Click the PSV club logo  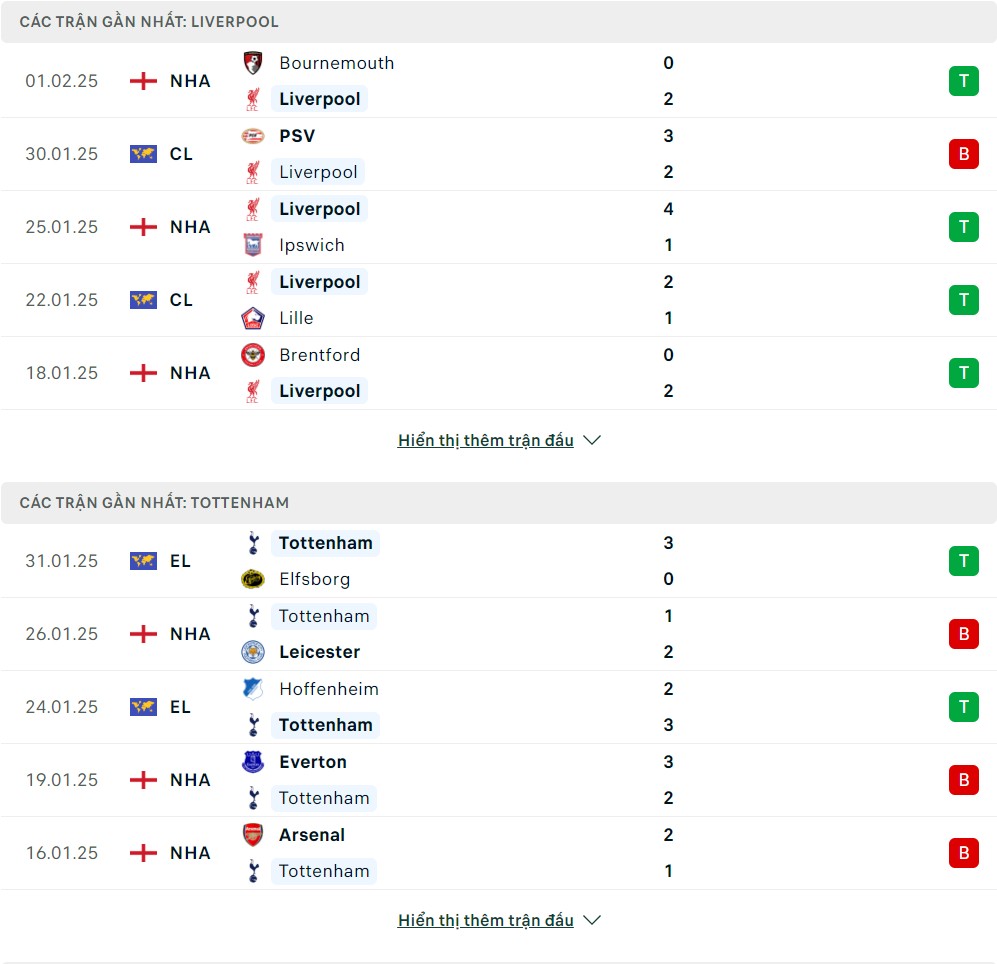(253, 136)
